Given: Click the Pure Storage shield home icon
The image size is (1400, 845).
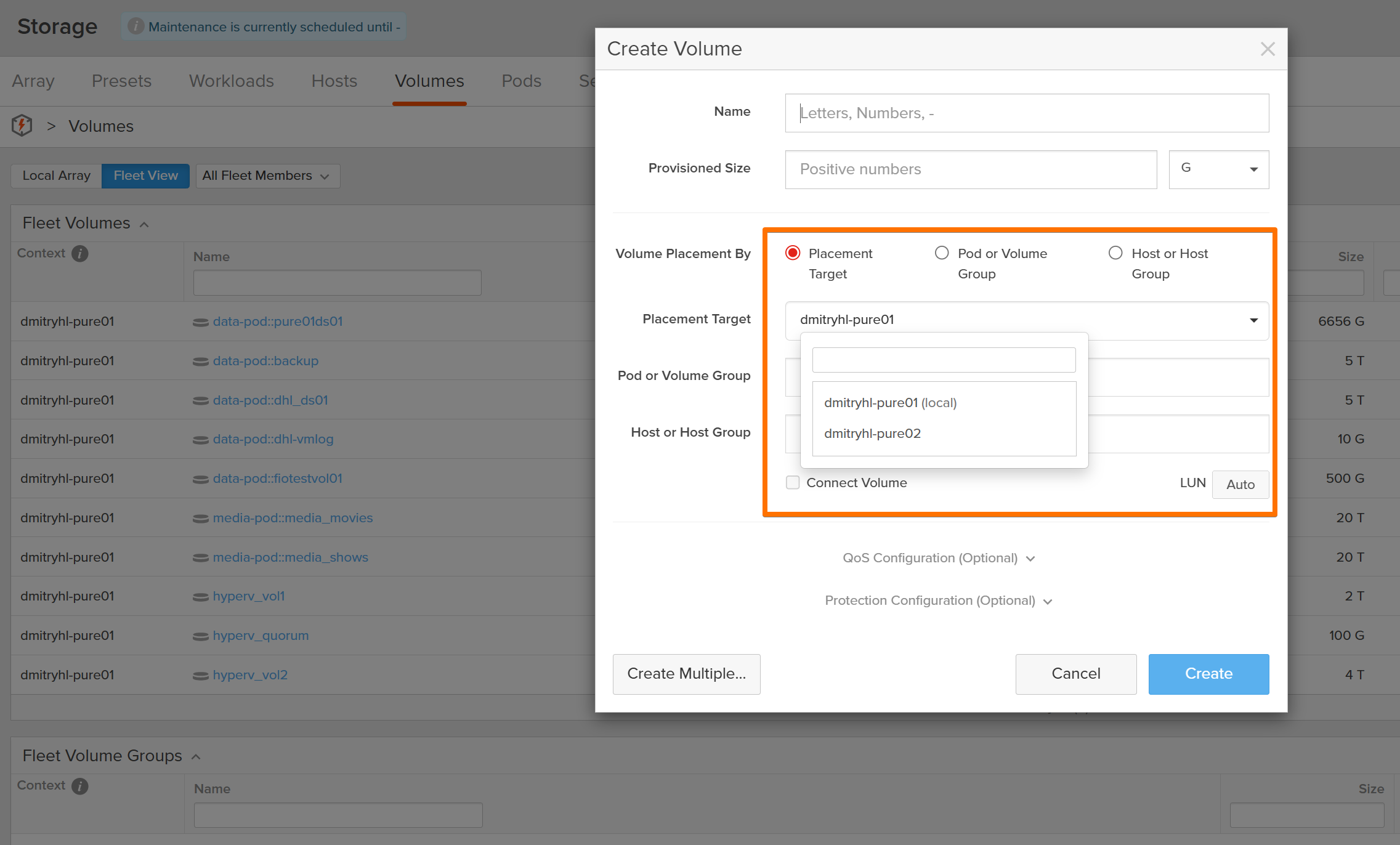Looking at the screenshot, I should click(22, 126).
